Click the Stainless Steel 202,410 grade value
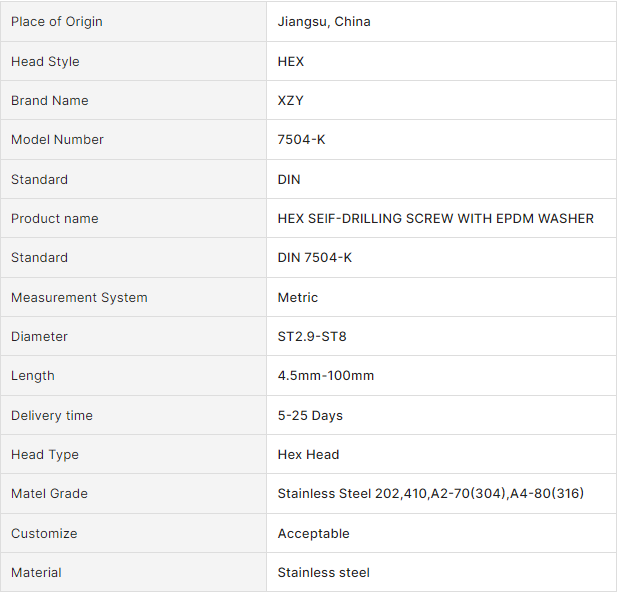 pos(430,494)
